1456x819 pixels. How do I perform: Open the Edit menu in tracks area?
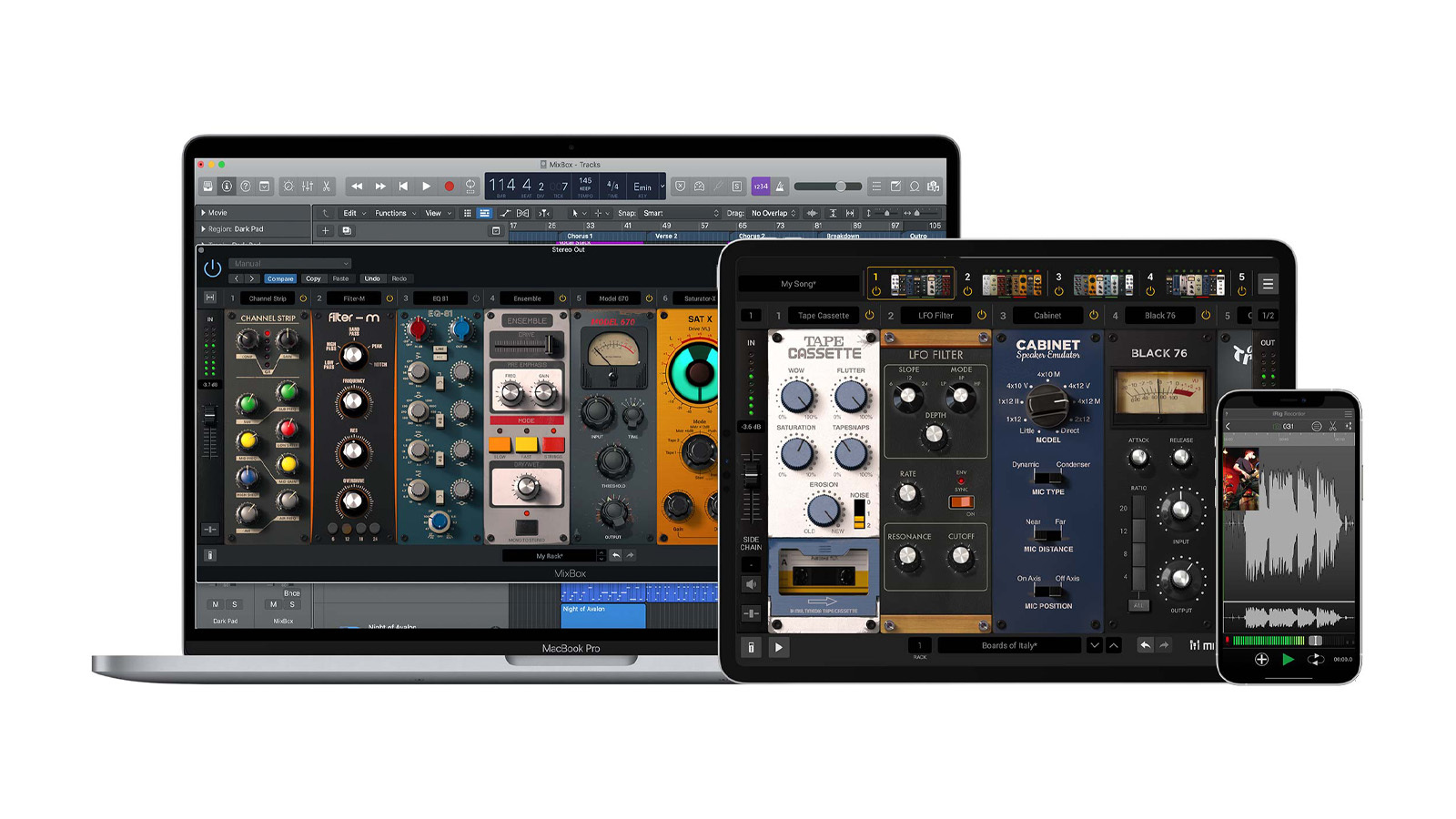354,213
